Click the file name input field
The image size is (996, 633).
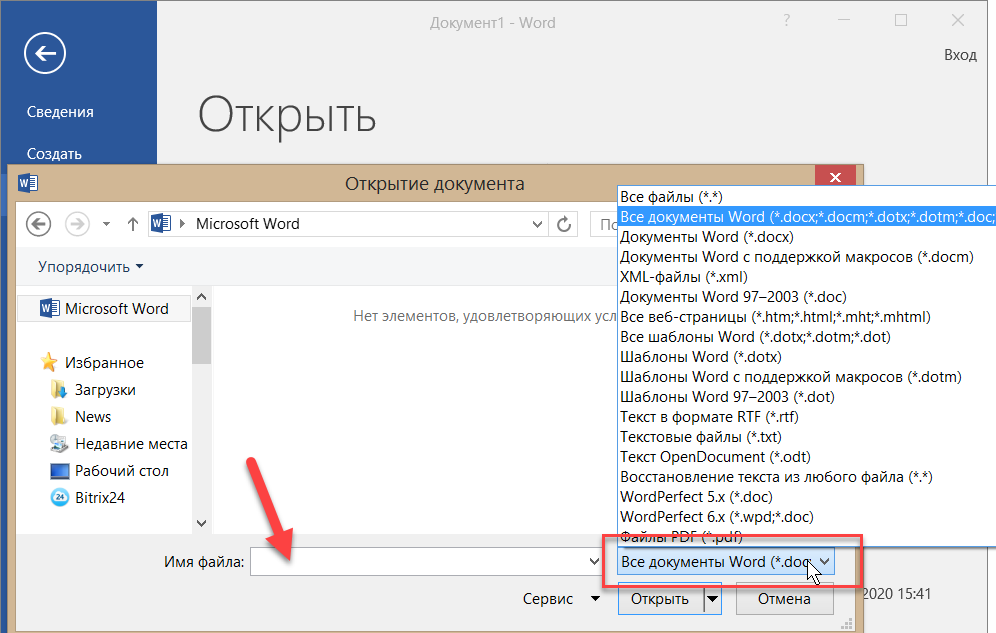(x=418, y=562)
